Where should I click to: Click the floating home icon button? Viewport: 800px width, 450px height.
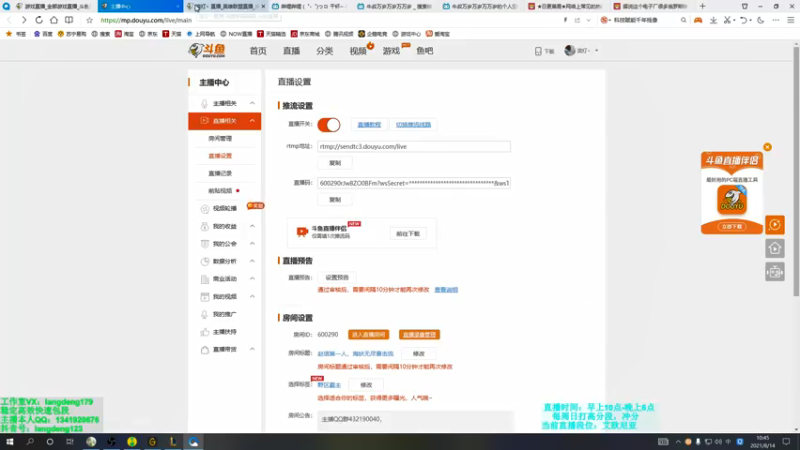pyautogui.click(x=774, y=248)
